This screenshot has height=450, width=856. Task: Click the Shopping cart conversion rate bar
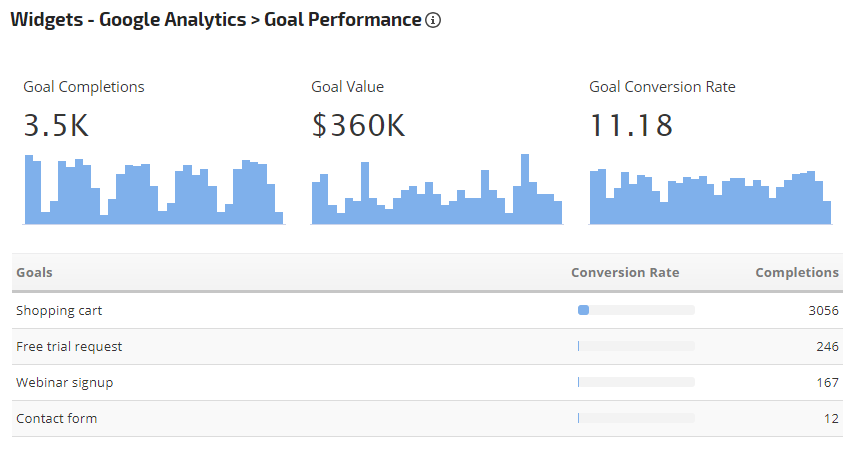[x=636, y=311]
